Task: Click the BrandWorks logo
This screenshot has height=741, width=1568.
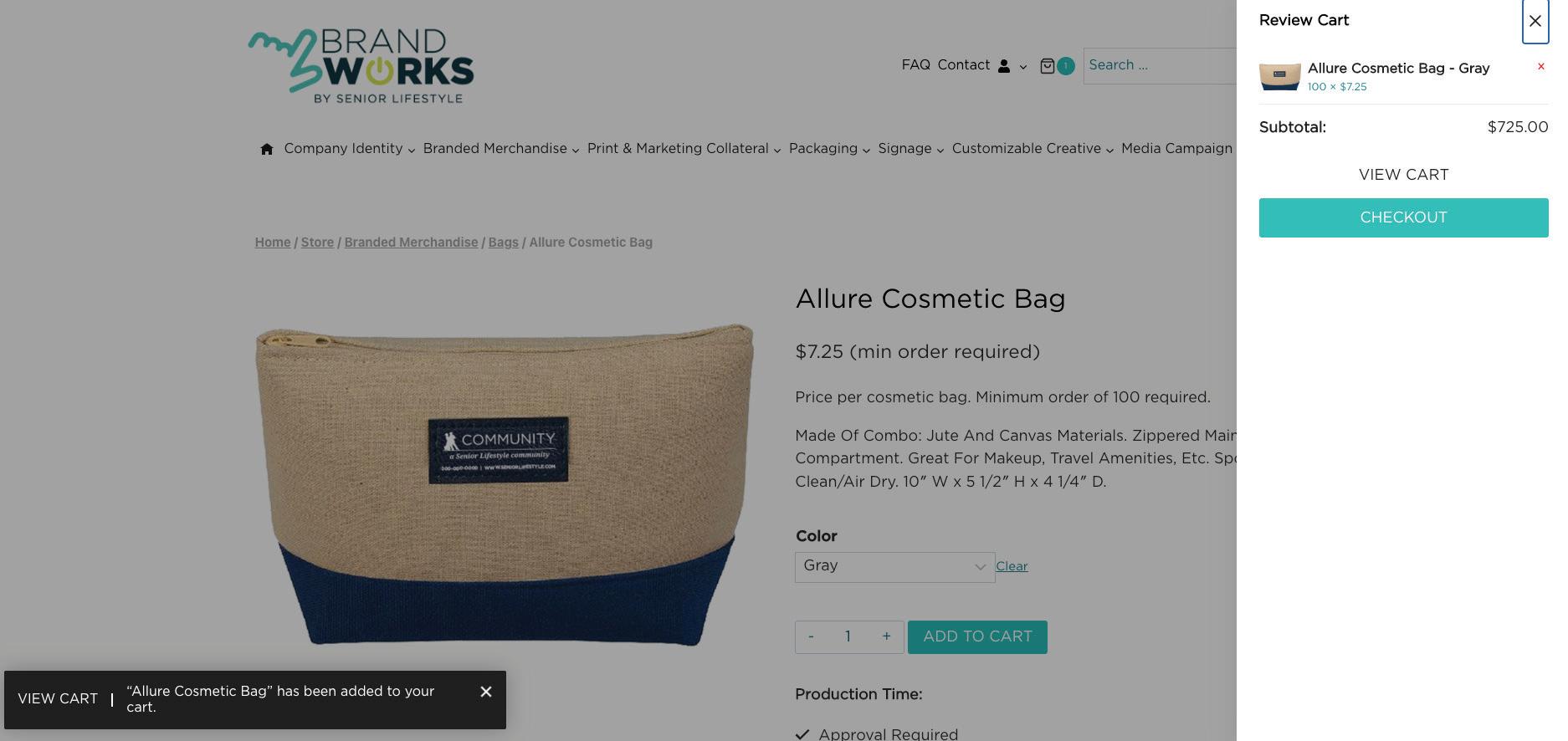Action: pyautogui.click(x=361, y=67)
